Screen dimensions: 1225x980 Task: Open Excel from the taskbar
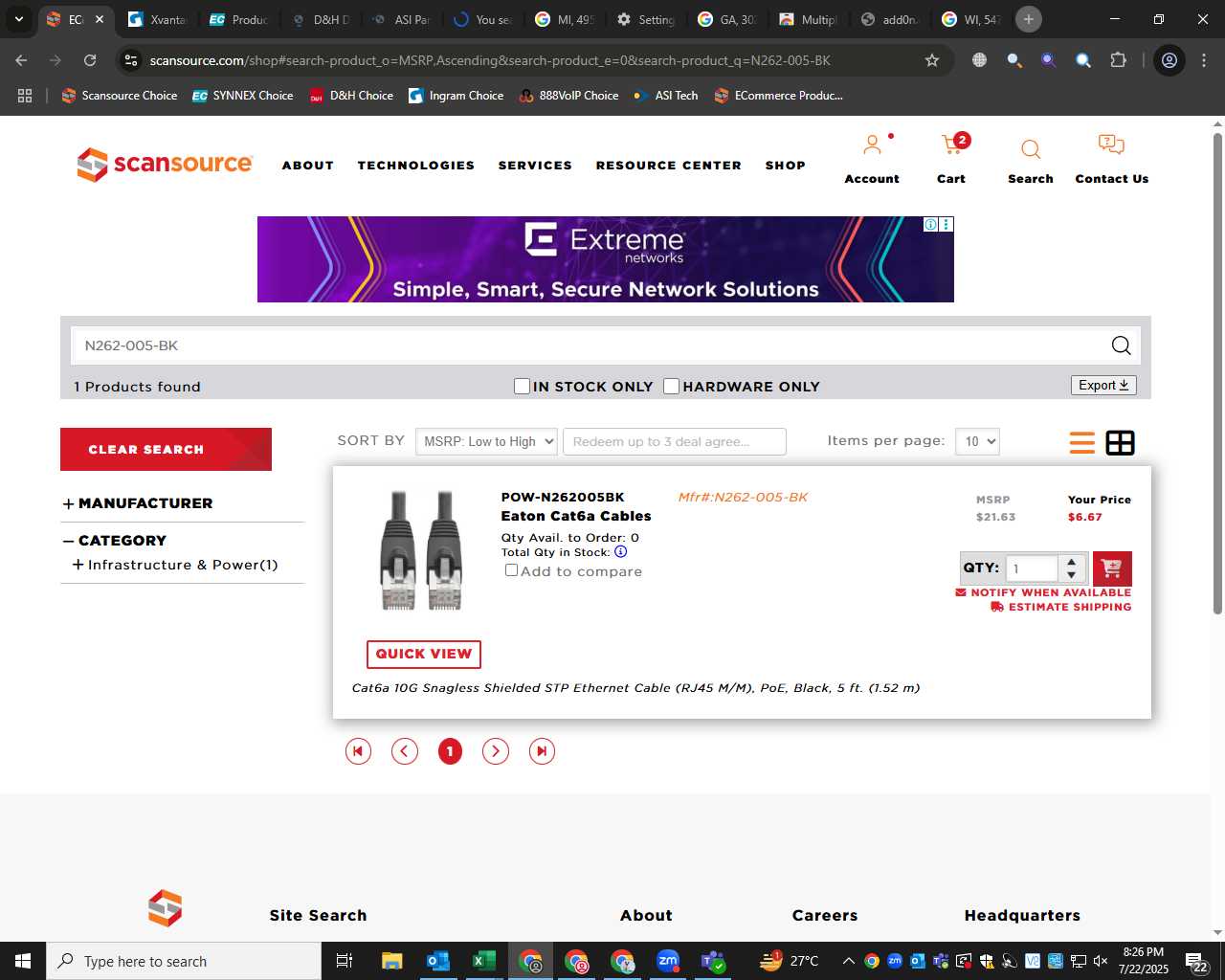coord(484,961)
